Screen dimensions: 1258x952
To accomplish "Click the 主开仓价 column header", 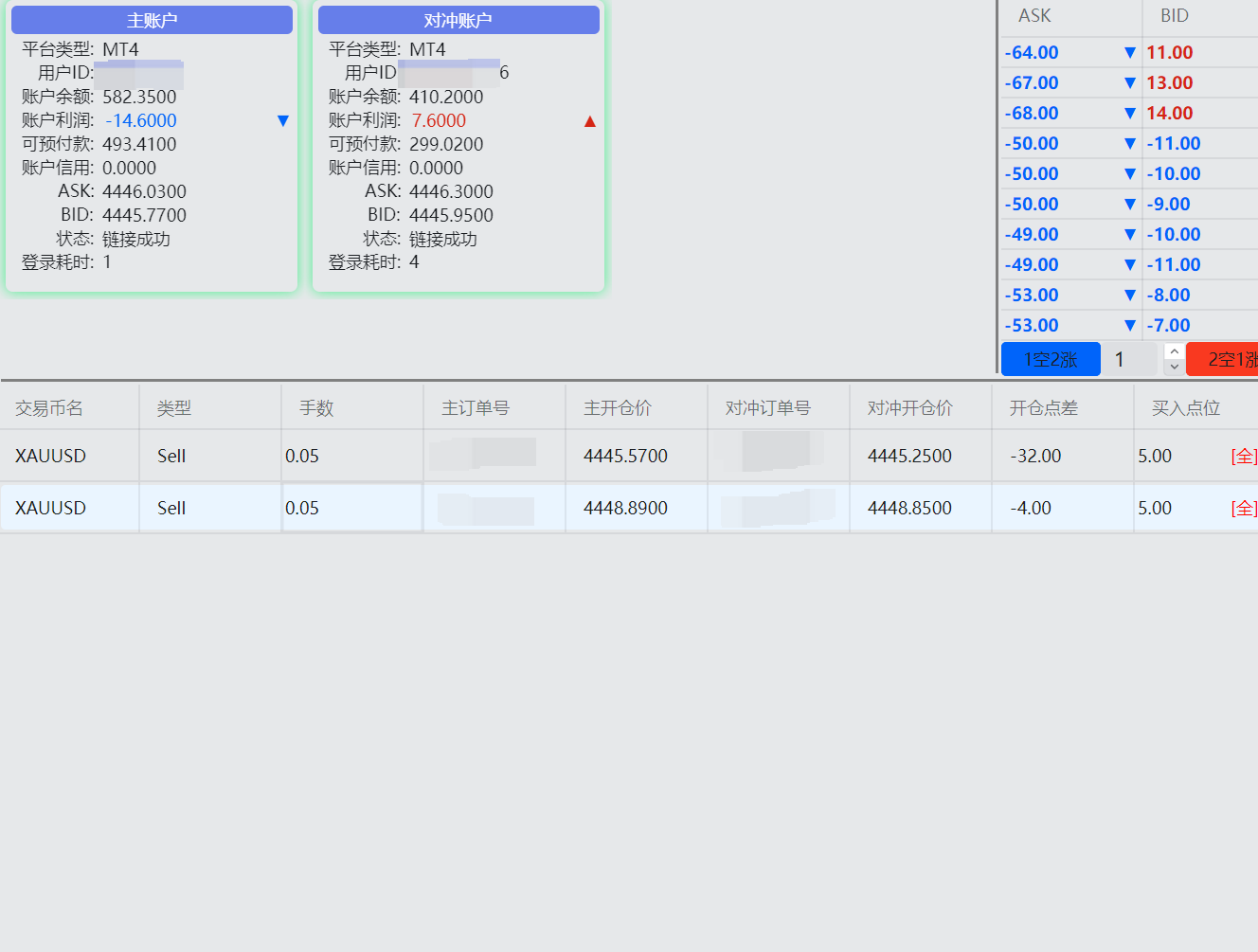I will pos(618,408).
